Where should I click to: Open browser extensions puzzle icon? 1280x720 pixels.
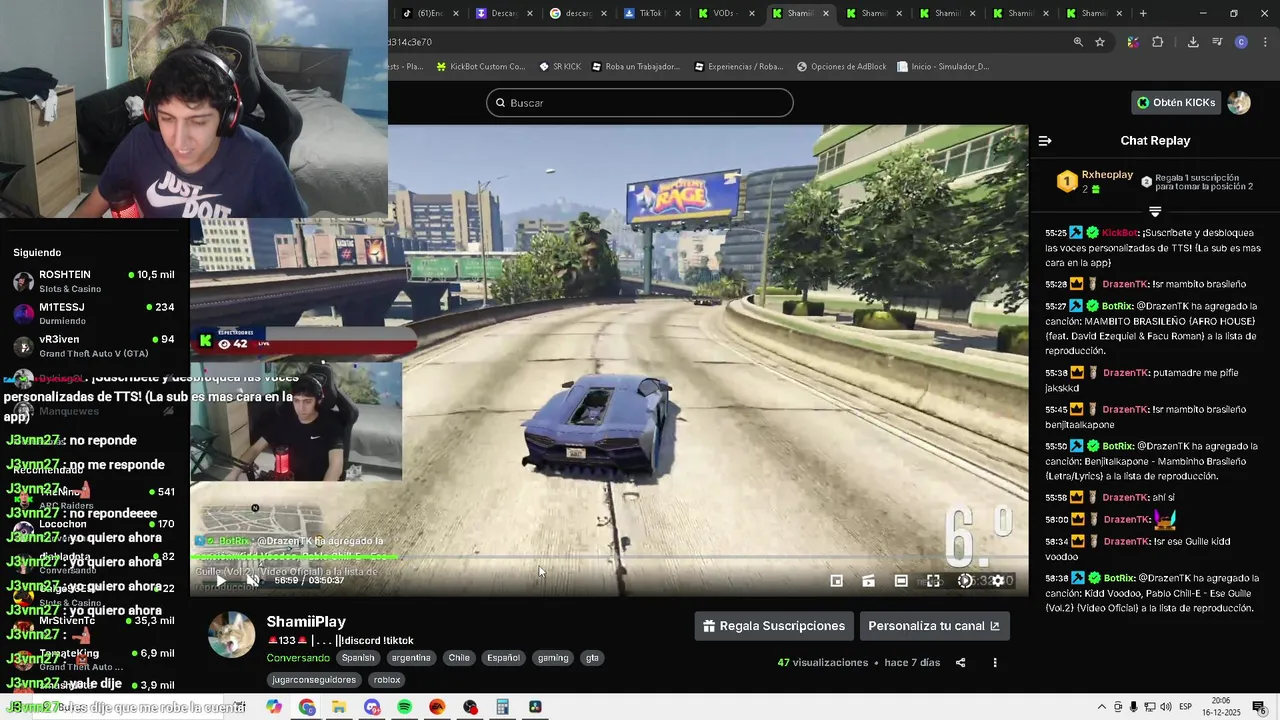[x=1158, y=42]
